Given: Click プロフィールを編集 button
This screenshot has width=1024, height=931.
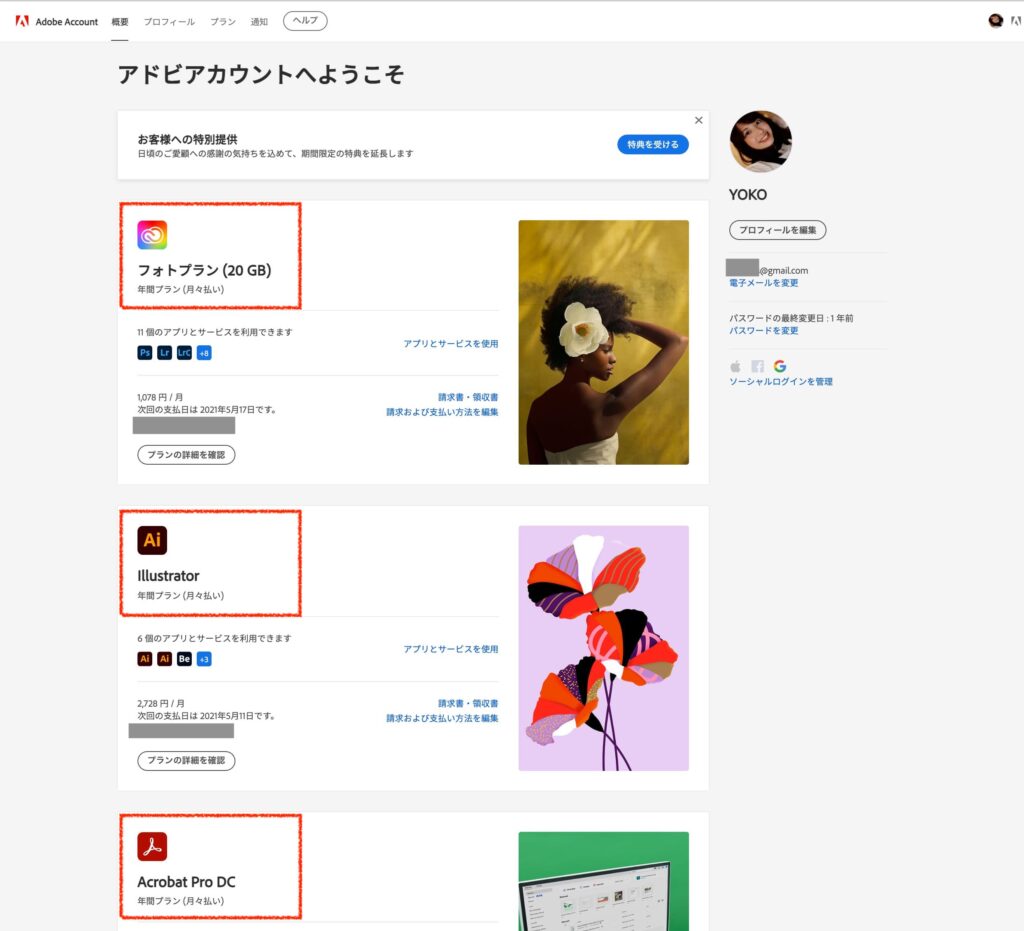Looking at the screenshot, I should tap(777, 230).
